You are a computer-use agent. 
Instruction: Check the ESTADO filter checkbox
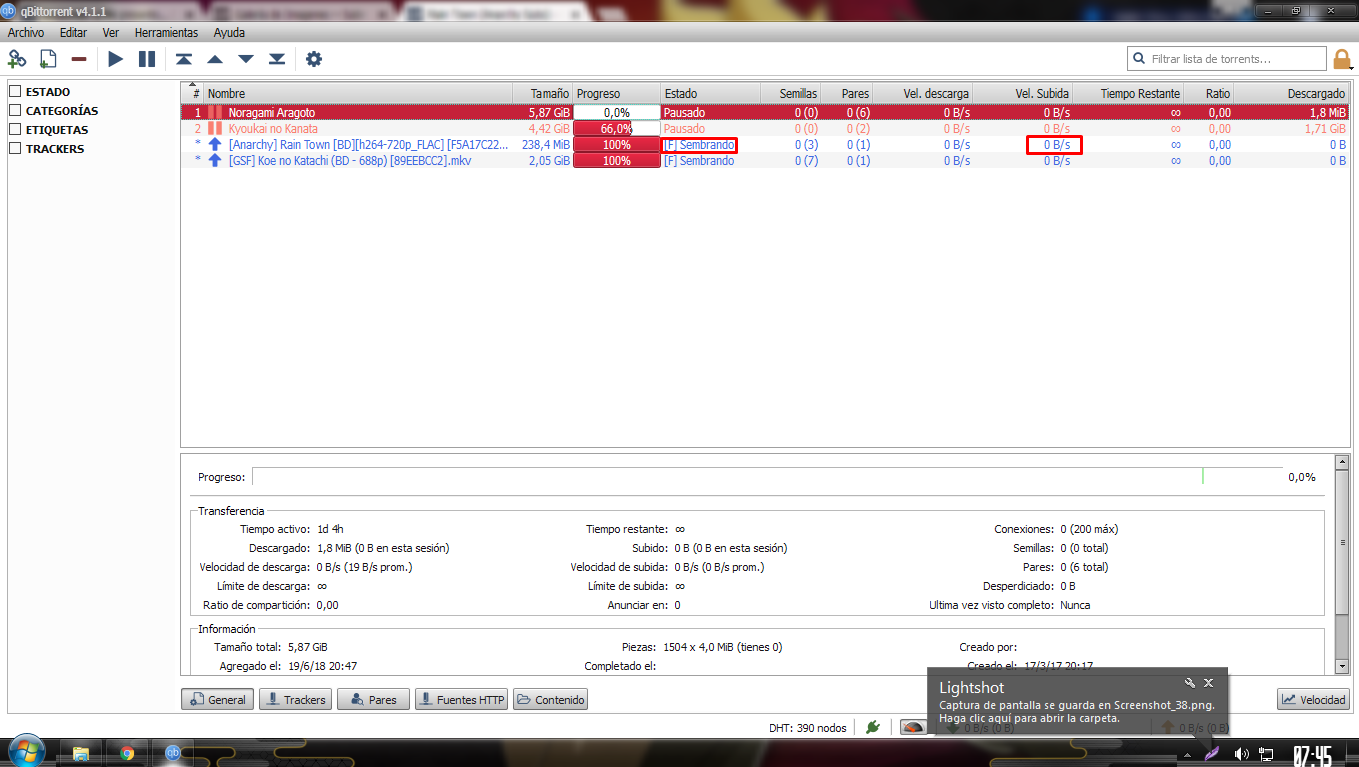pos(15,92)
